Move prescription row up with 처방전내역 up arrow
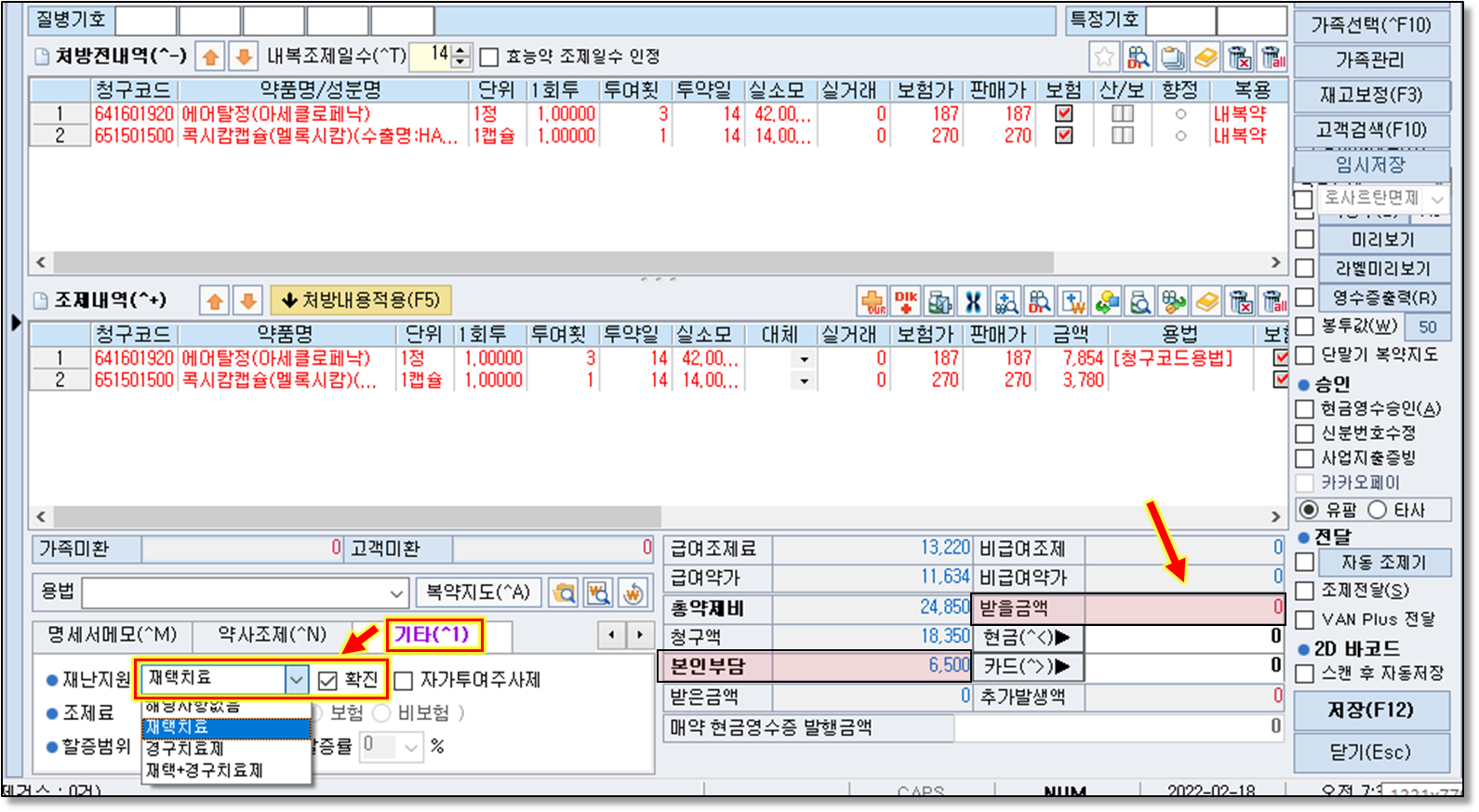This screenshot has height=812, width=1479. click(211, 58)
